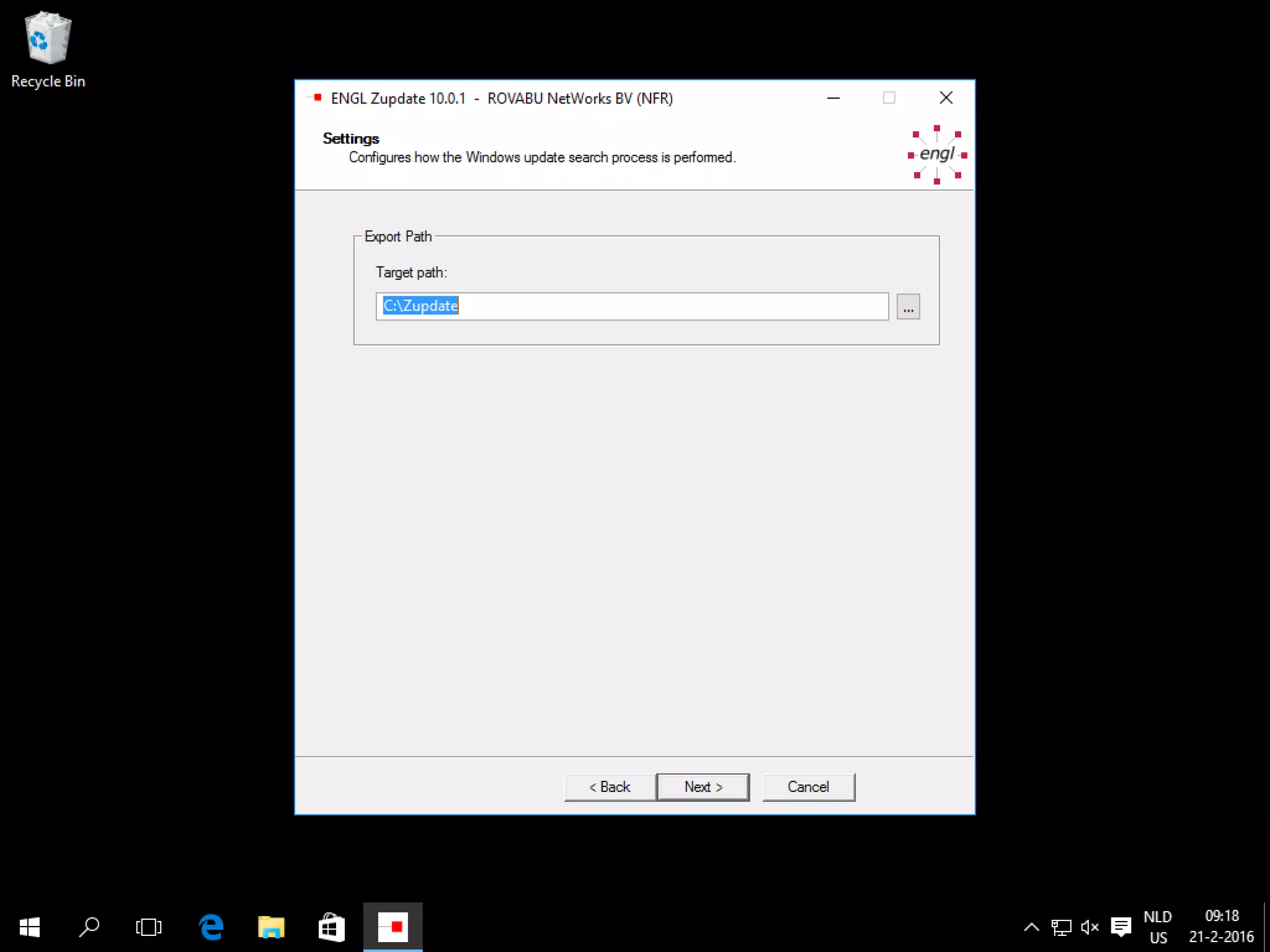The height and width of the screenshot is (952, 1270).
Task: Click the Show desktop sliver at taskbar end
Action: pyautogui.click(x=1267, y=927)
